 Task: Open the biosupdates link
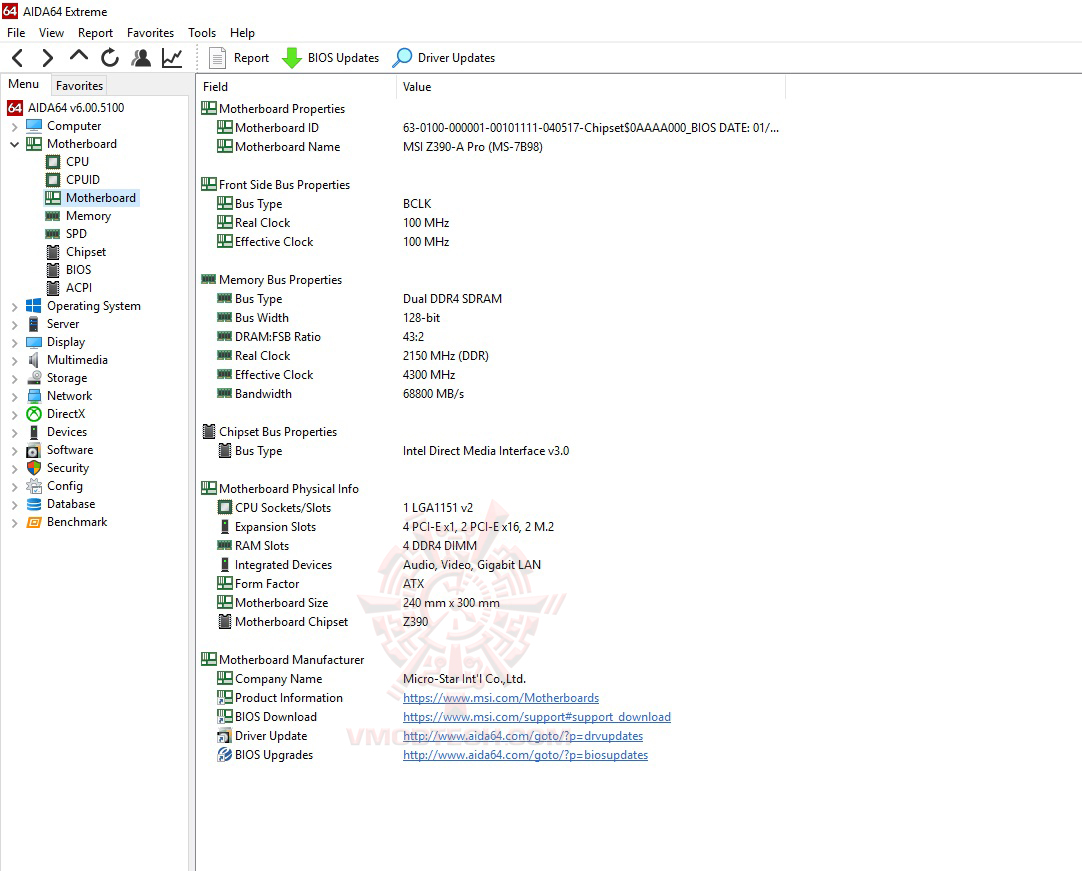(526, 755)
